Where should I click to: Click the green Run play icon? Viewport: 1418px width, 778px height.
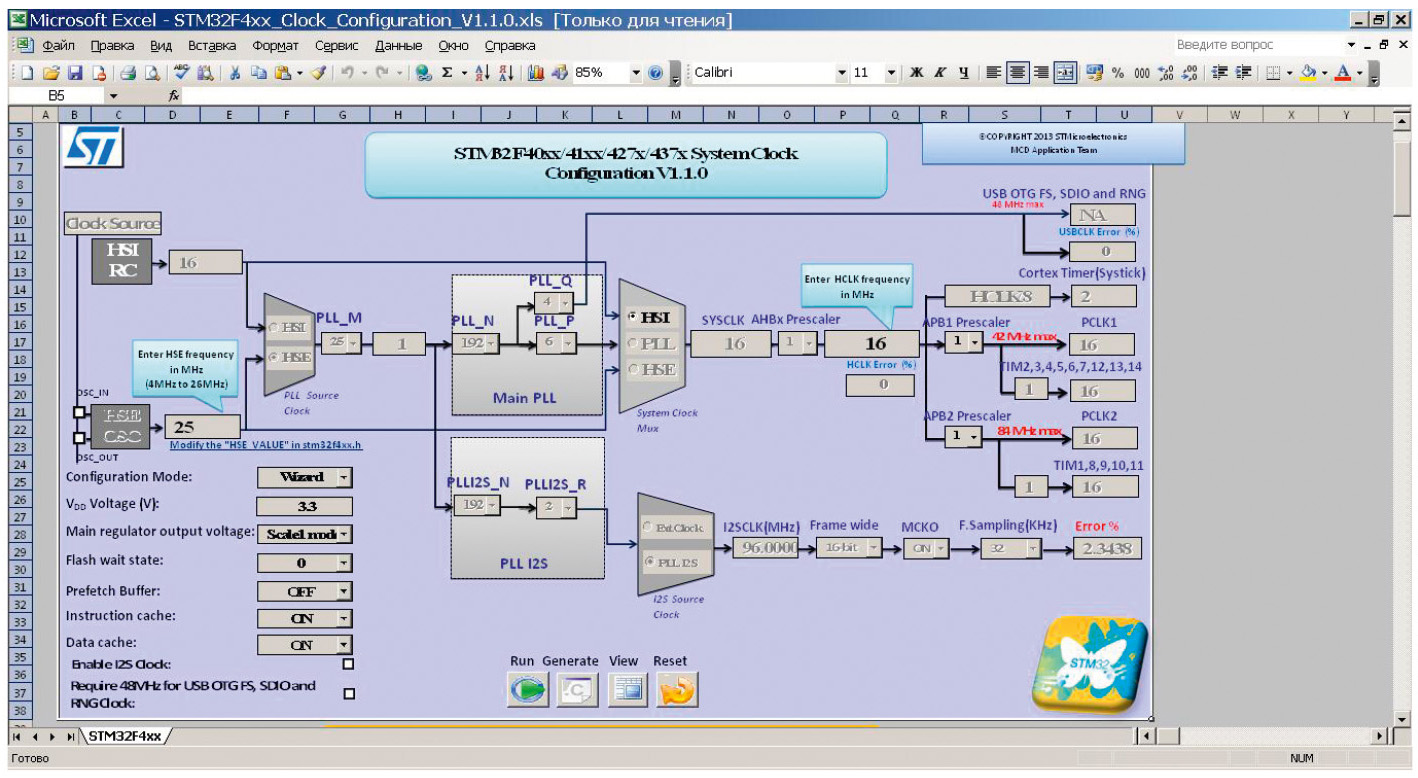pos(527,690)
